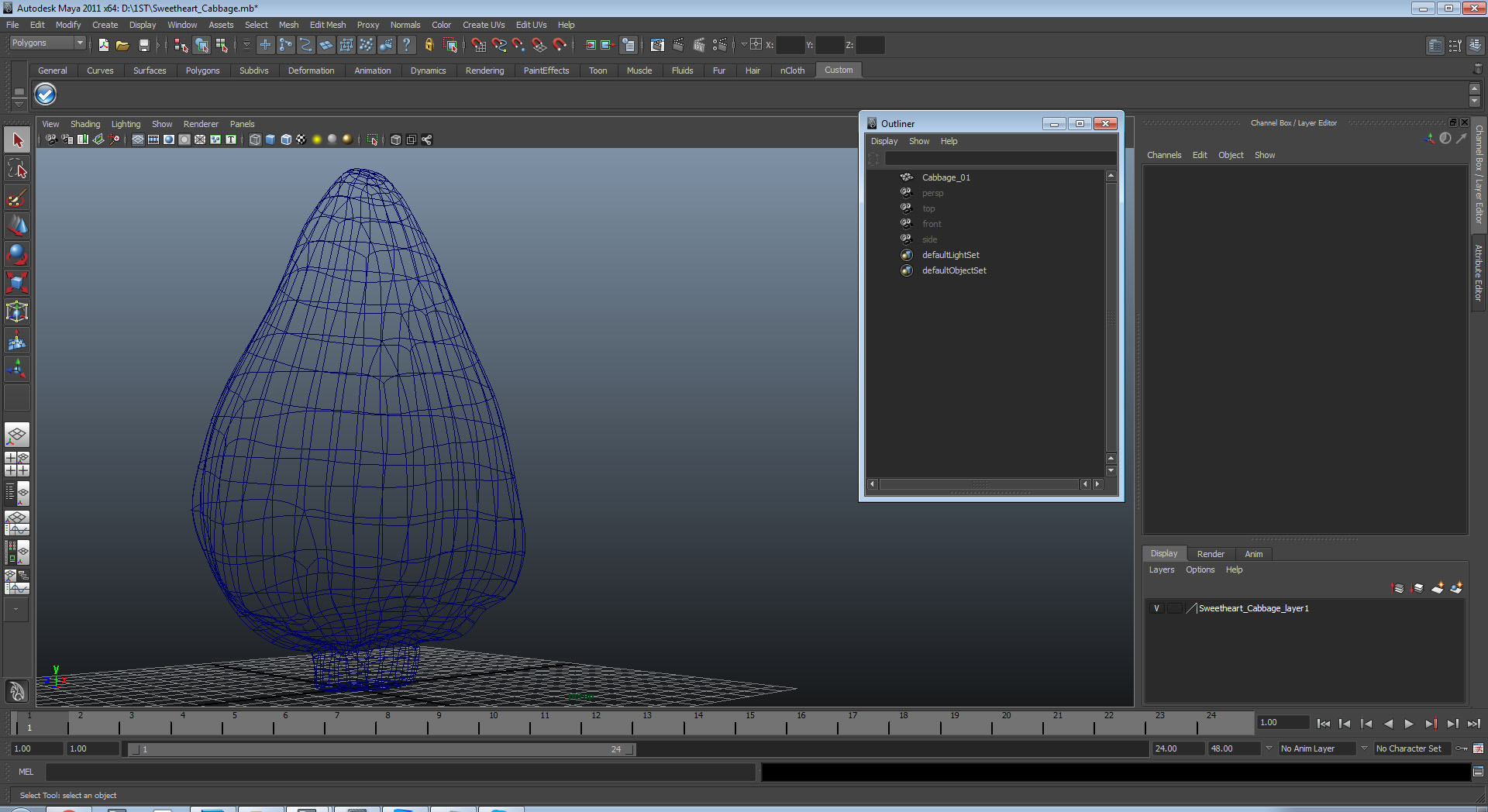Open the shelf options arrow menu
This screenshot has width=1488, height=812.
19,104
